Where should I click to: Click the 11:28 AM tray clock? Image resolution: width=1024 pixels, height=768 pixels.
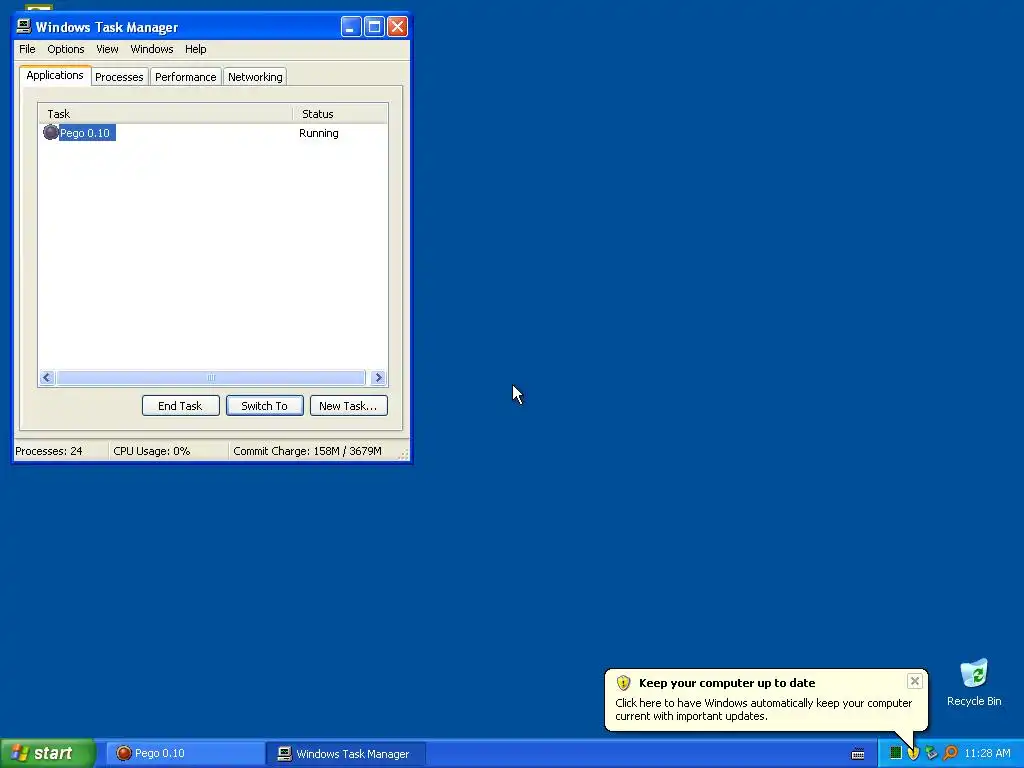click(x=987, y=754)
